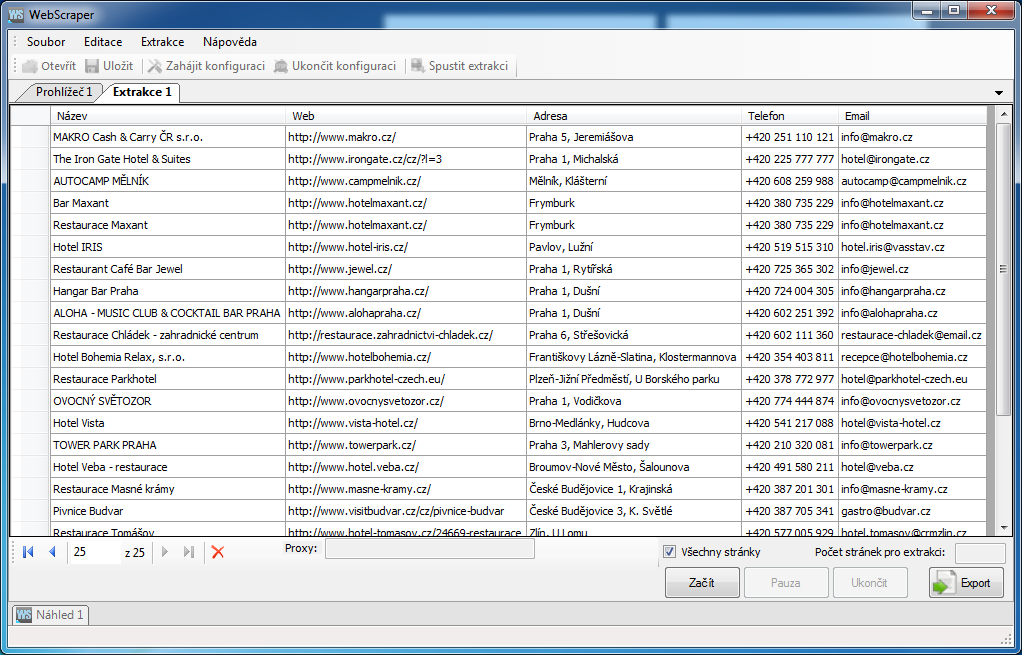Viewport: 1022px width, 655px height.
Task: Select the OVOCNÝ SVĚTOZOR cell
Action: (x=168, y=401)
